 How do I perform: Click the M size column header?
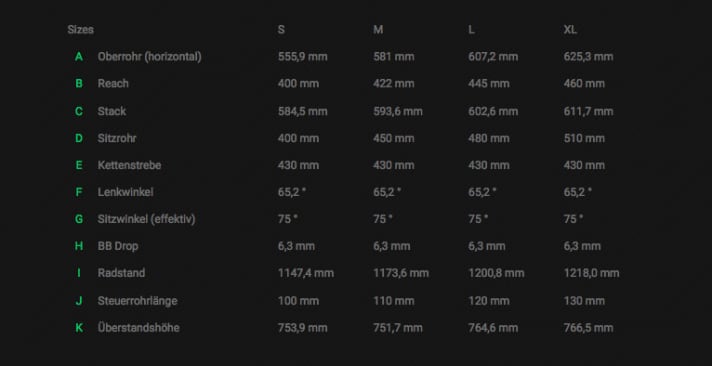coord(378,30)
